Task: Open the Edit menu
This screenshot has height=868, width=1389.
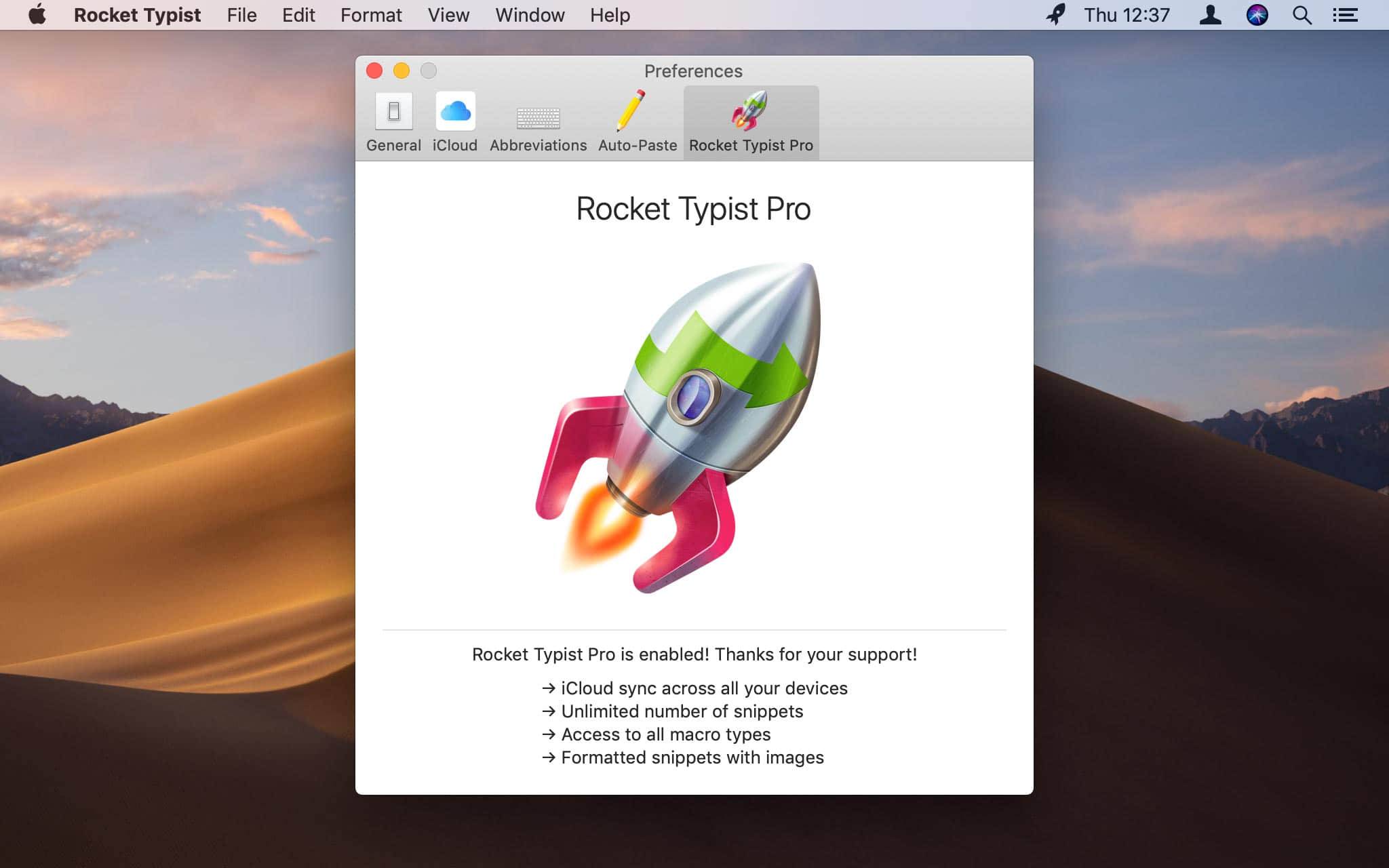Action: (x=298, y=15)
